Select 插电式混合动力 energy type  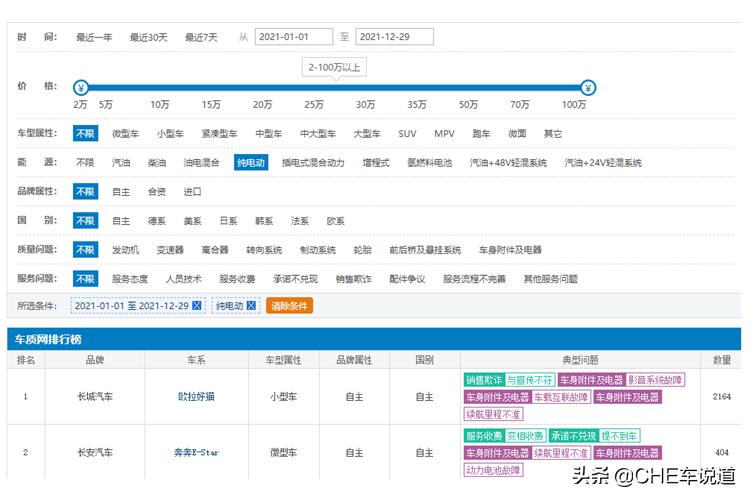(x=313, y=163)
